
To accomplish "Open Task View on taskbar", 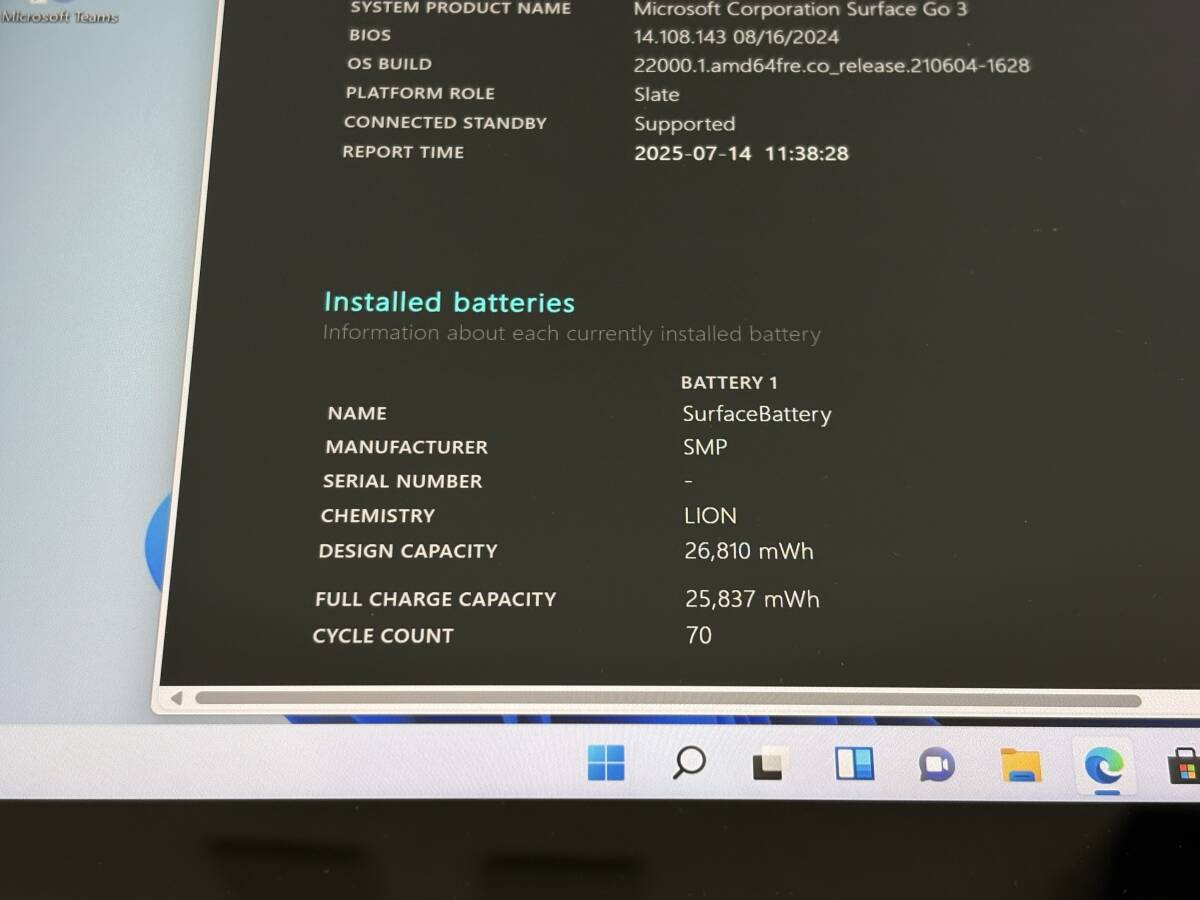I will pos(770,764).
